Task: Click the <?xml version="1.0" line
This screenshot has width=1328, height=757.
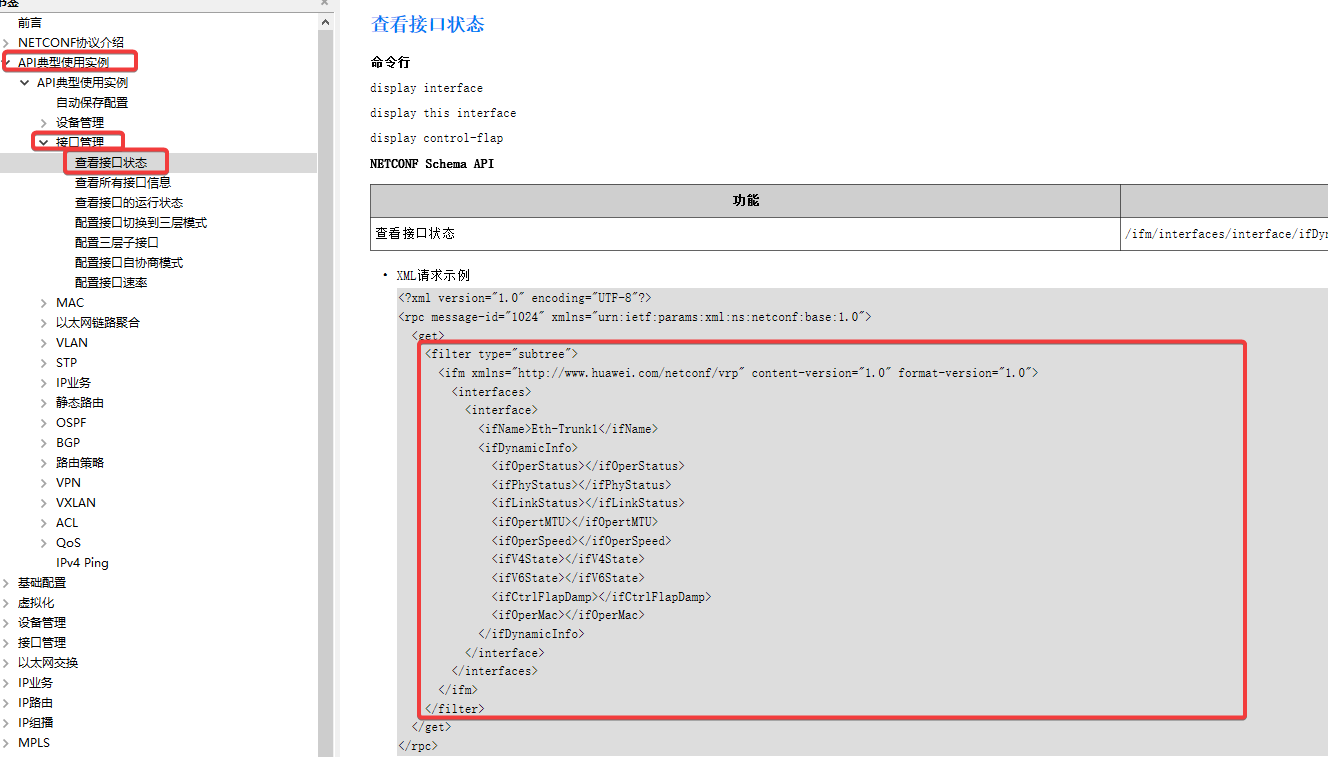Action: click(x=525, y=298)
